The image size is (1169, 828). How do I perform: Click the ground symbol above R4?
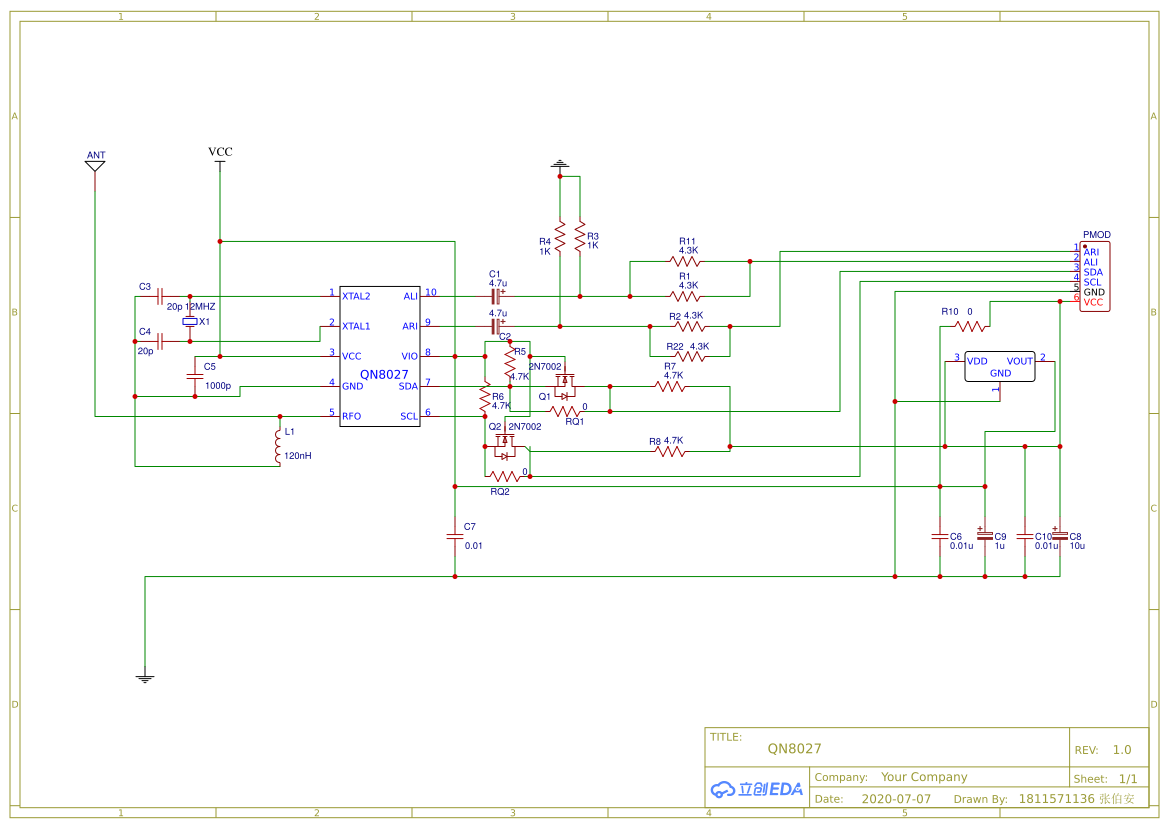point(560,164)
